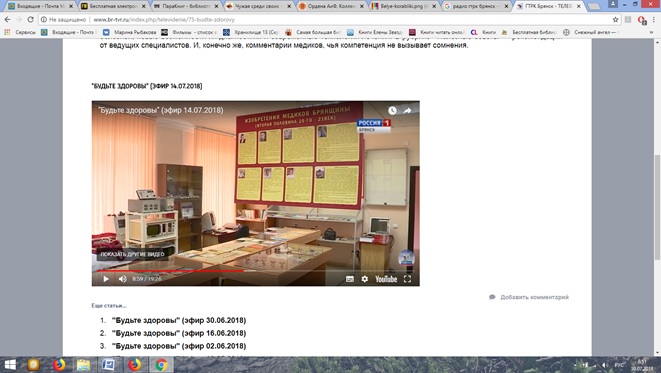Open 'Будьте здоровы' (эфир 16.06.2018) link
The image size is (661, 373).
pos(179,333)
